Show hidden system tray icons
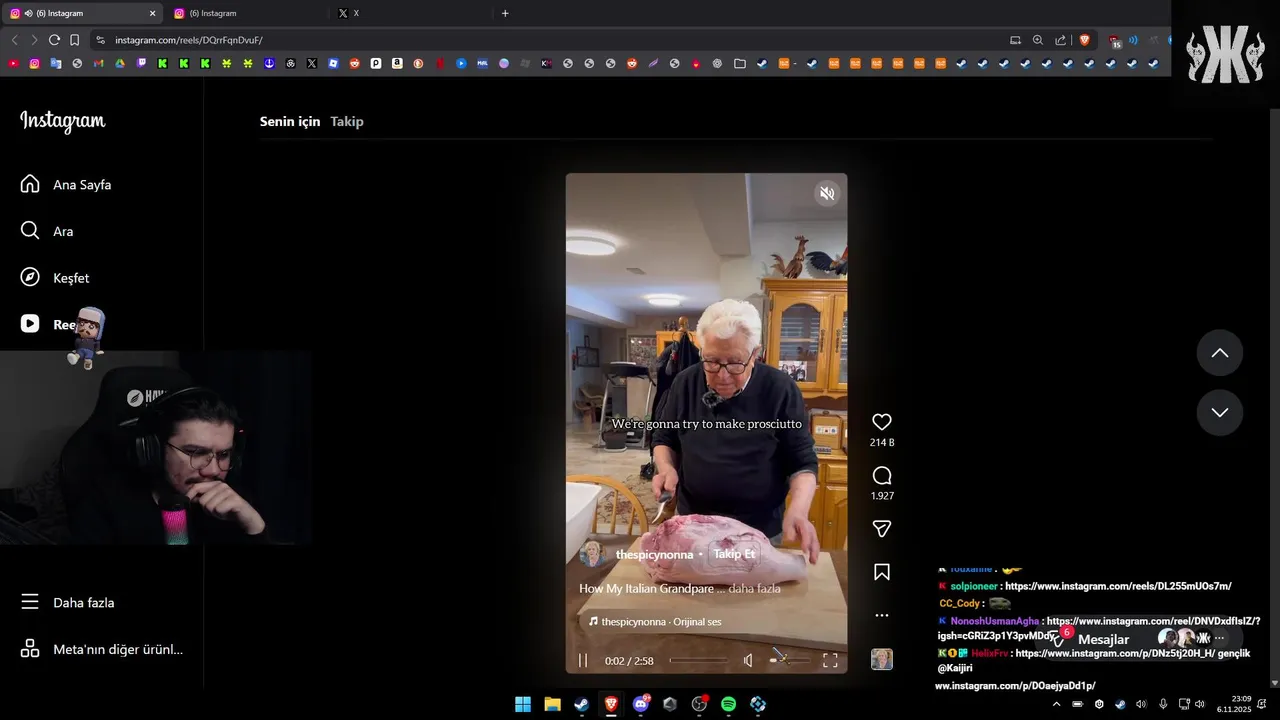This screenshot has width=1280, height=720. click(1056, 704)
